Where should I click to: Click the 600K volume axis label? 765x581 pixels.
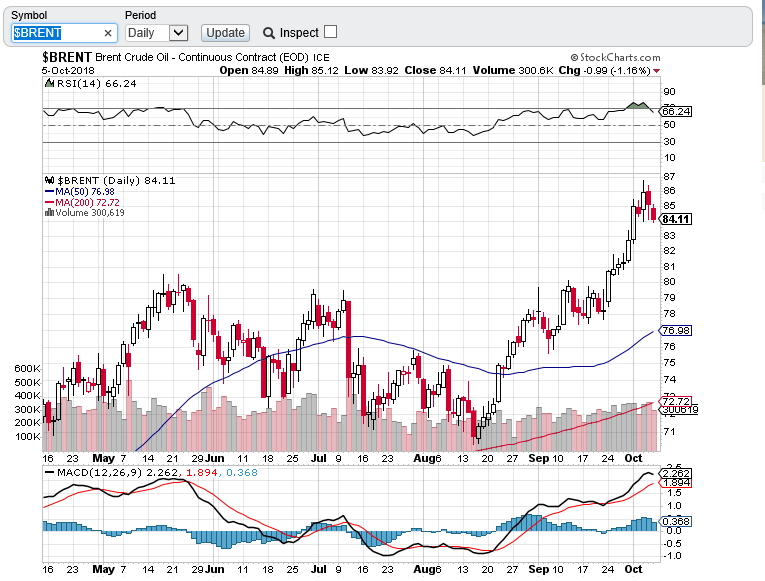(27, 369)
